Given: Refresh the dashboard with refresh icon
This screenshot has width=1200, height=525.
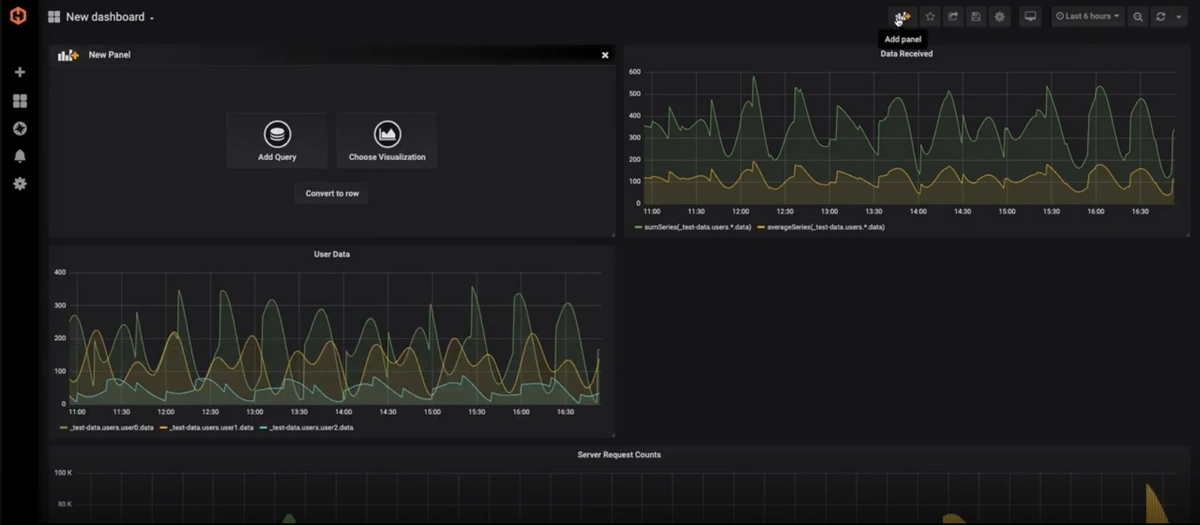Looking at the screenshot, I should tap(1161, 17).
